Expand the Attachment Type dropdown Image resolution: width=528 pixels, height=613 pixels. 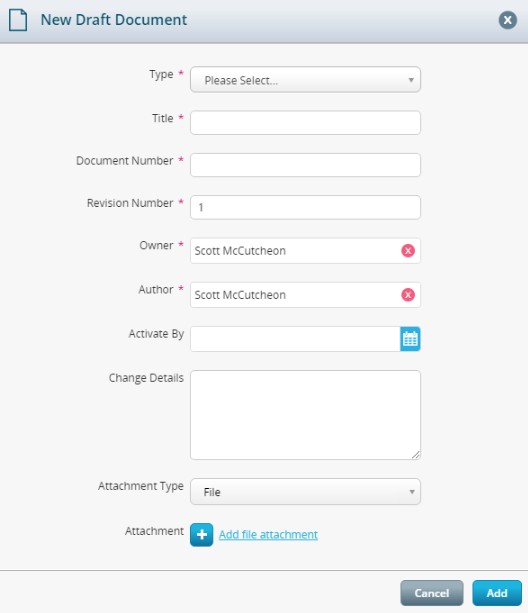tap(305, 491)
